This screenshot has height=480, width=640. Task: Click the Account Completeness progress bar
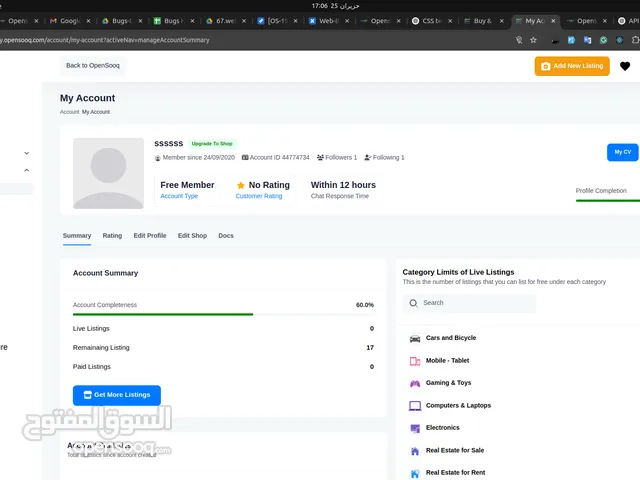click(223, 314)
